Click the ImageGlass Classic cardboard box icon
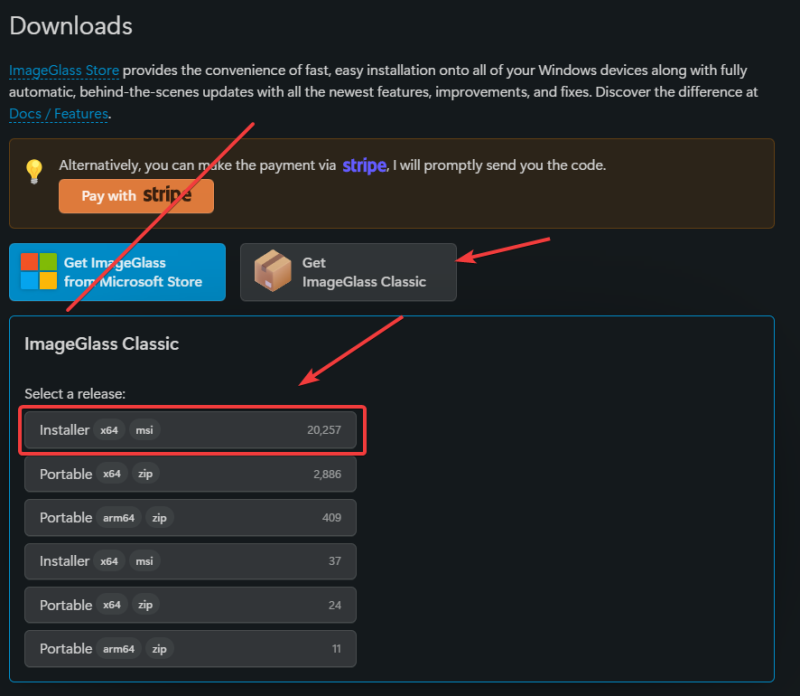This screenshot has width=800, height=696. (x=273, y=272)
